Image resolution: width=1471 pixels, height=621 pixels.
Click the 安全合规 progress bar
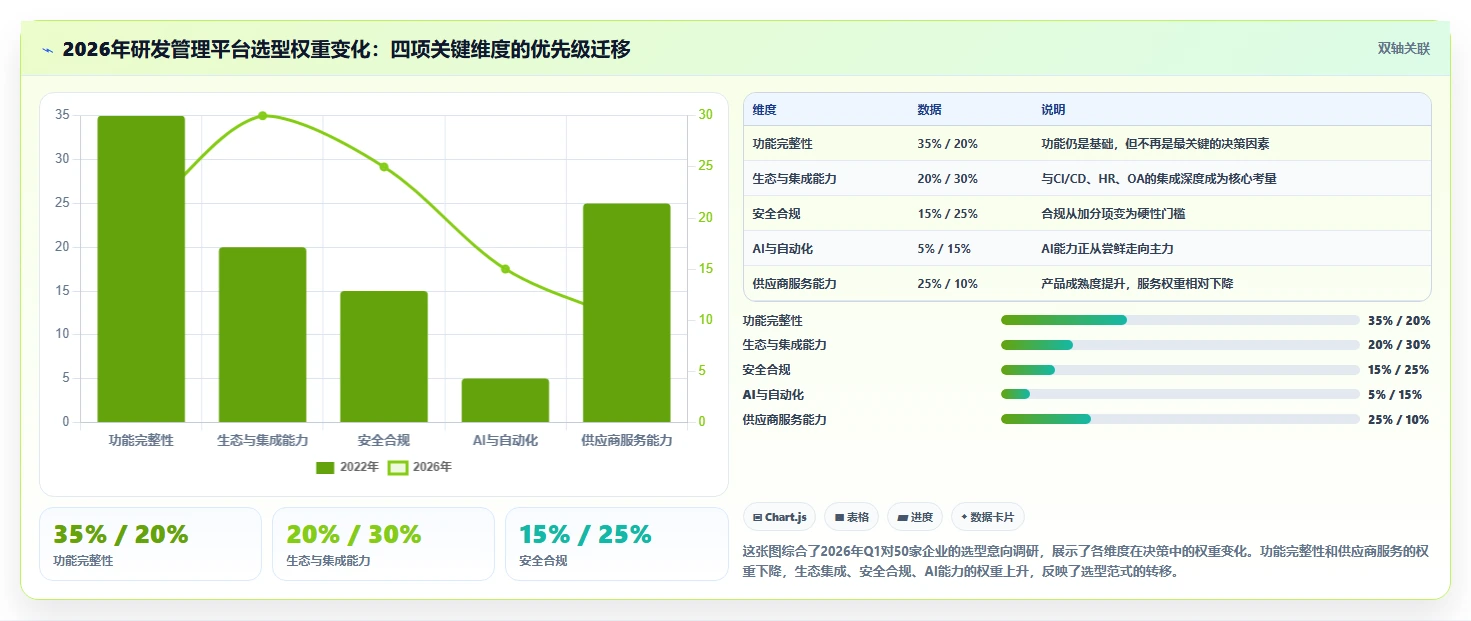pos(1180,370)
